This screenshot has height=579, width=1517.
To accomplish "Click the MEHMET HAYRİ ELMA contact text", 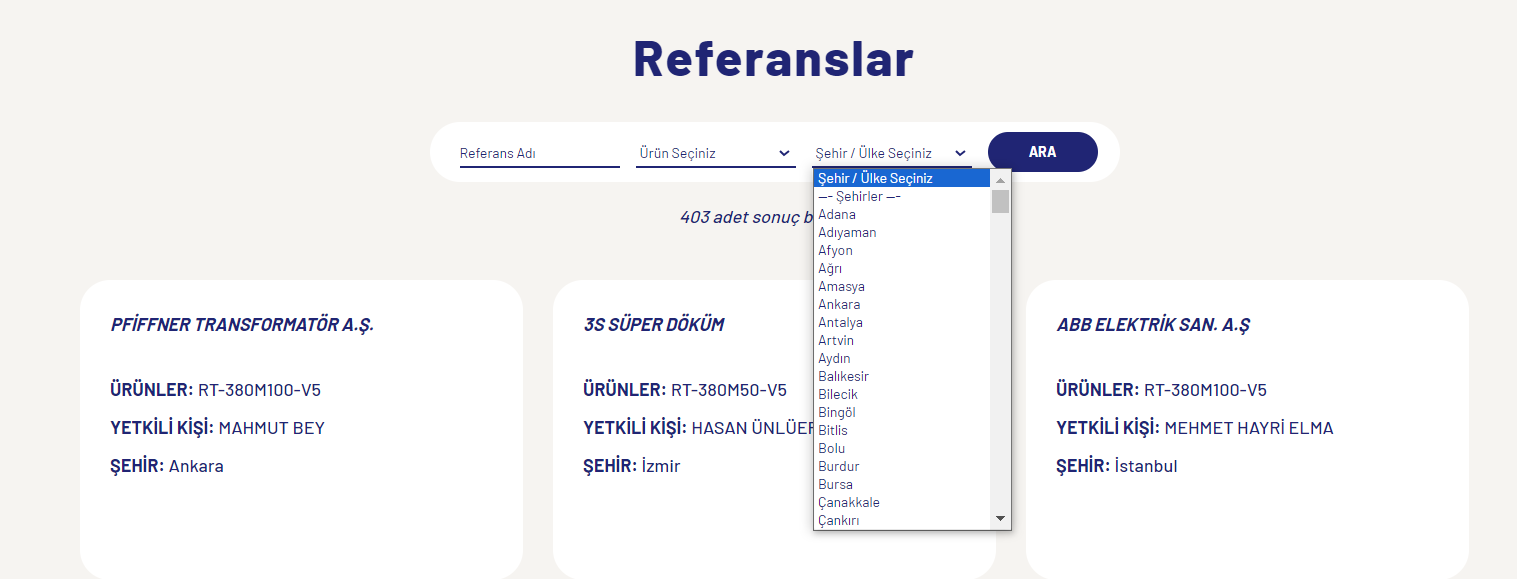I will click(1249, 428).
